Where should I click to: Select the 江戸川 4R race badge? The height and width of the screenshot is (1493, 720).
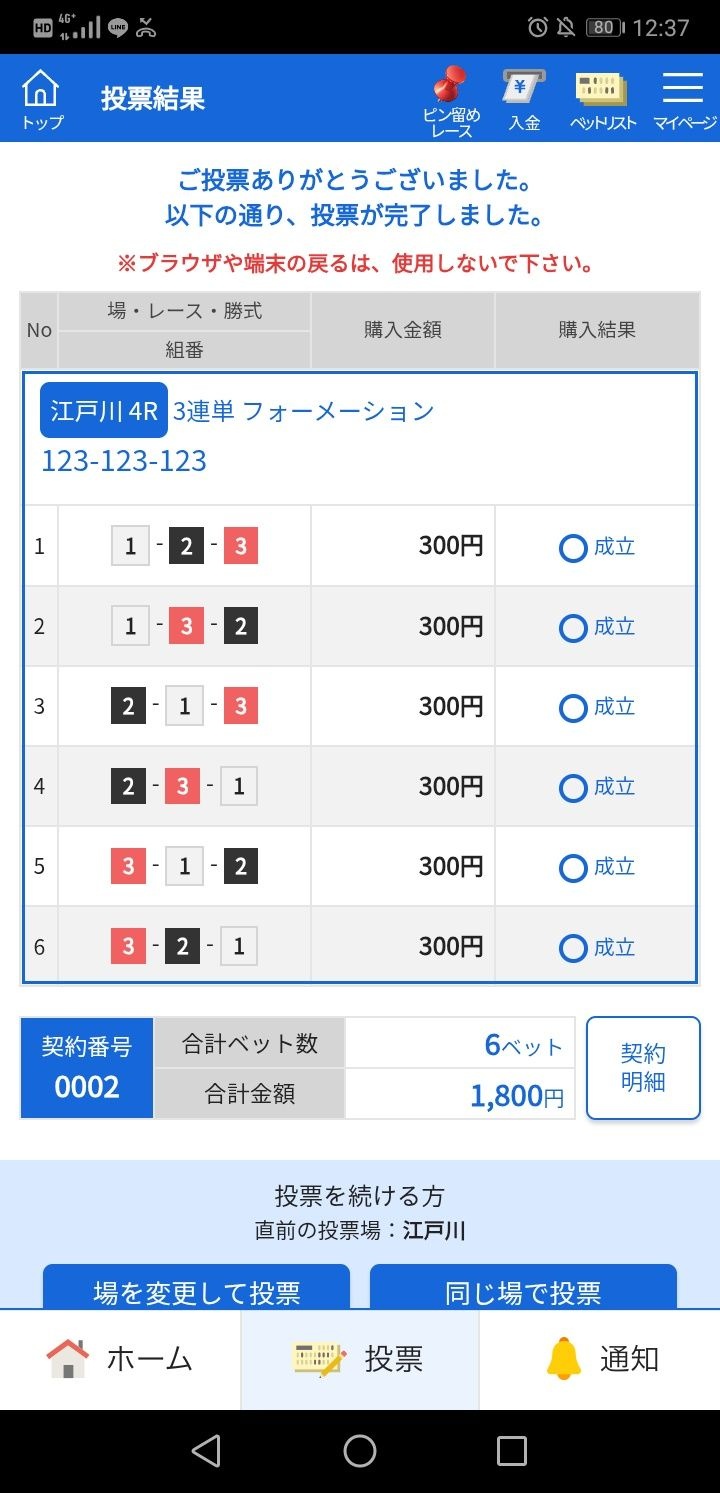tap(104, 411)
